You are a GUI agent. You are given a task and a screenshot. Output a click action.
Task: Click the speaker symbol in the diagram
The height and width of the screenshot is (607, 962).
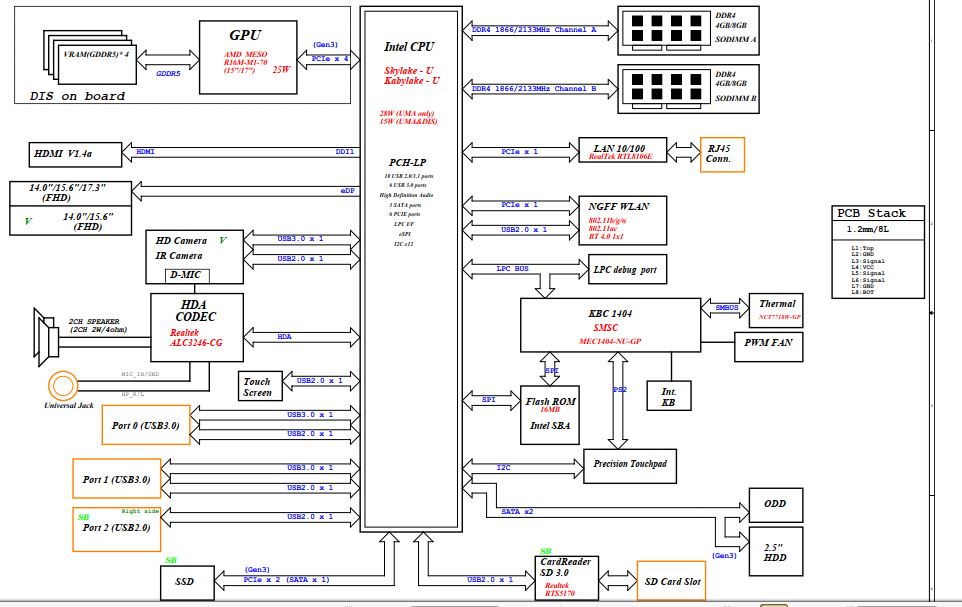(44, 337)
